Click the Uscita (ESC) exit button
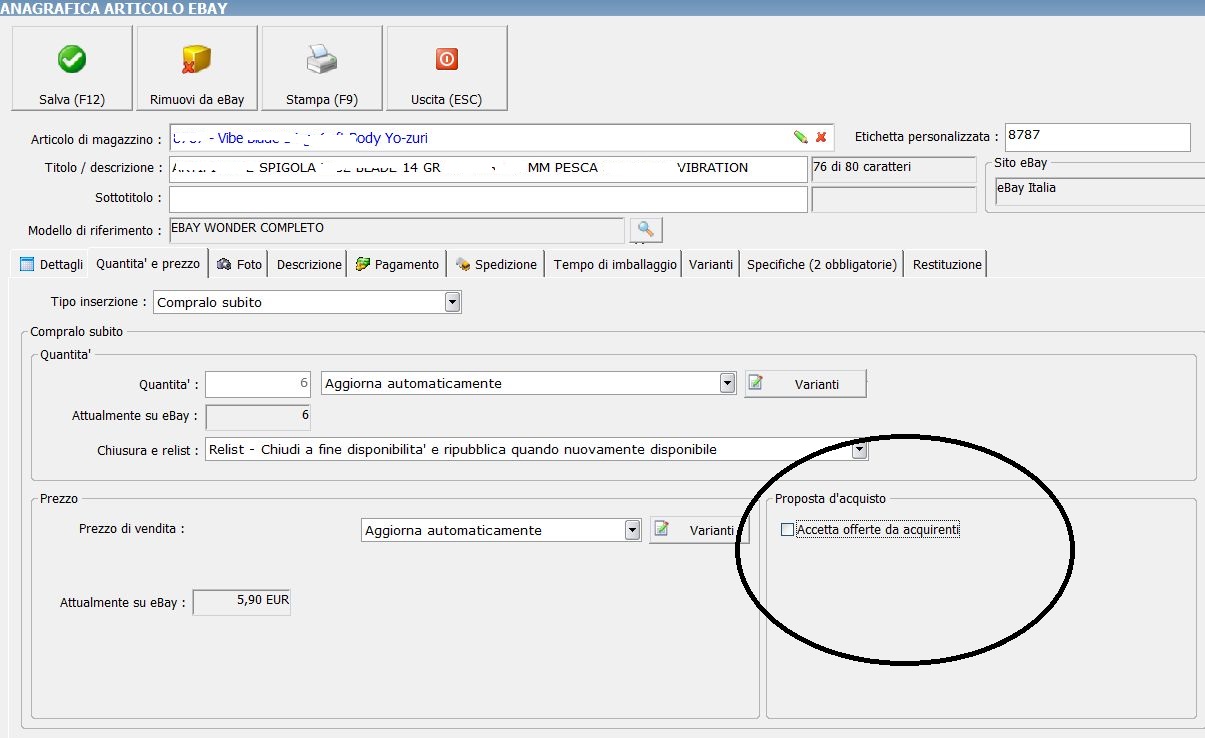The width and height of the screenshot is (1205, 738). (x=447, y=68)
